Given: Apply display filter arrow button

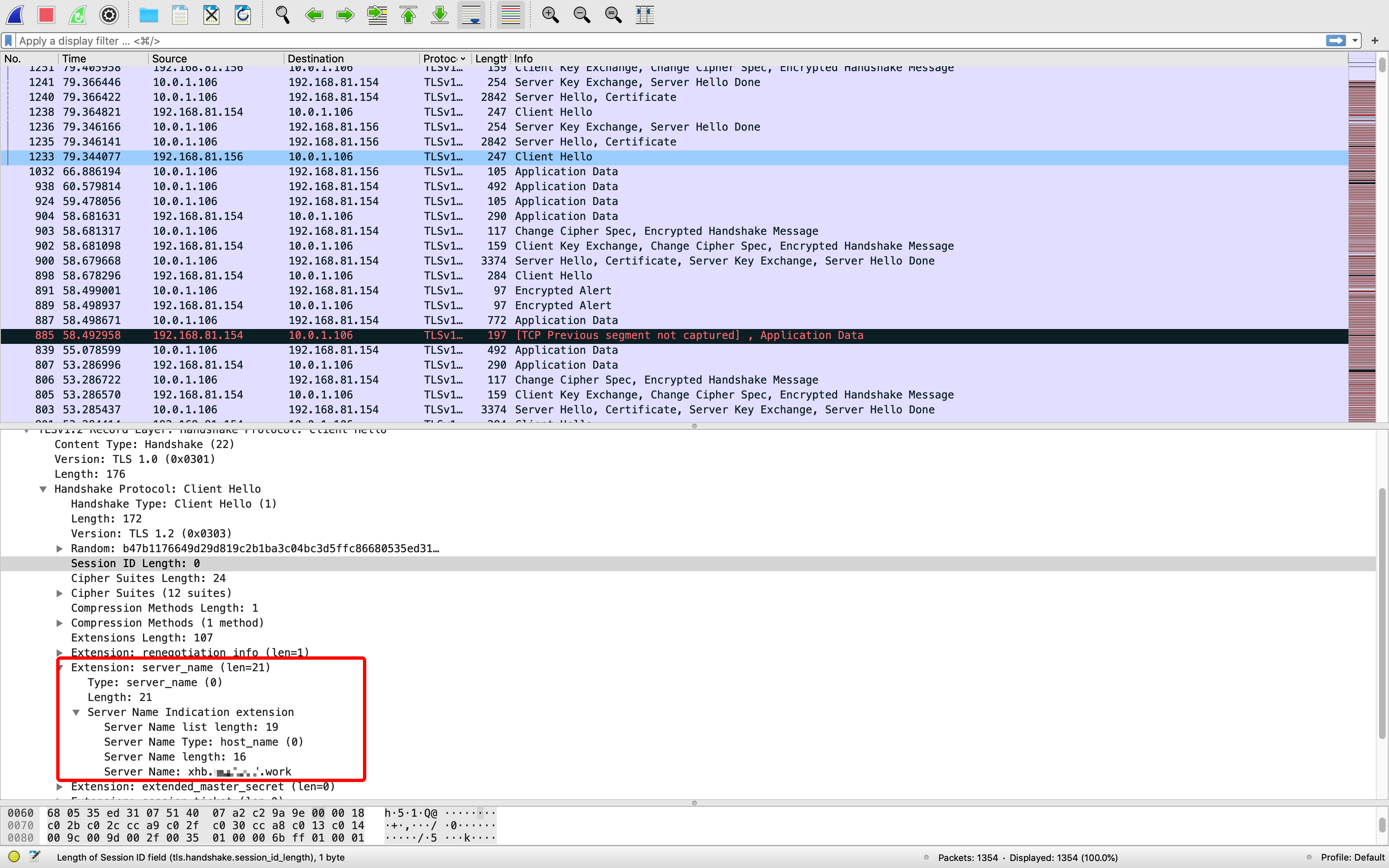Looking at the screenshot, I should coord(1336,41).
